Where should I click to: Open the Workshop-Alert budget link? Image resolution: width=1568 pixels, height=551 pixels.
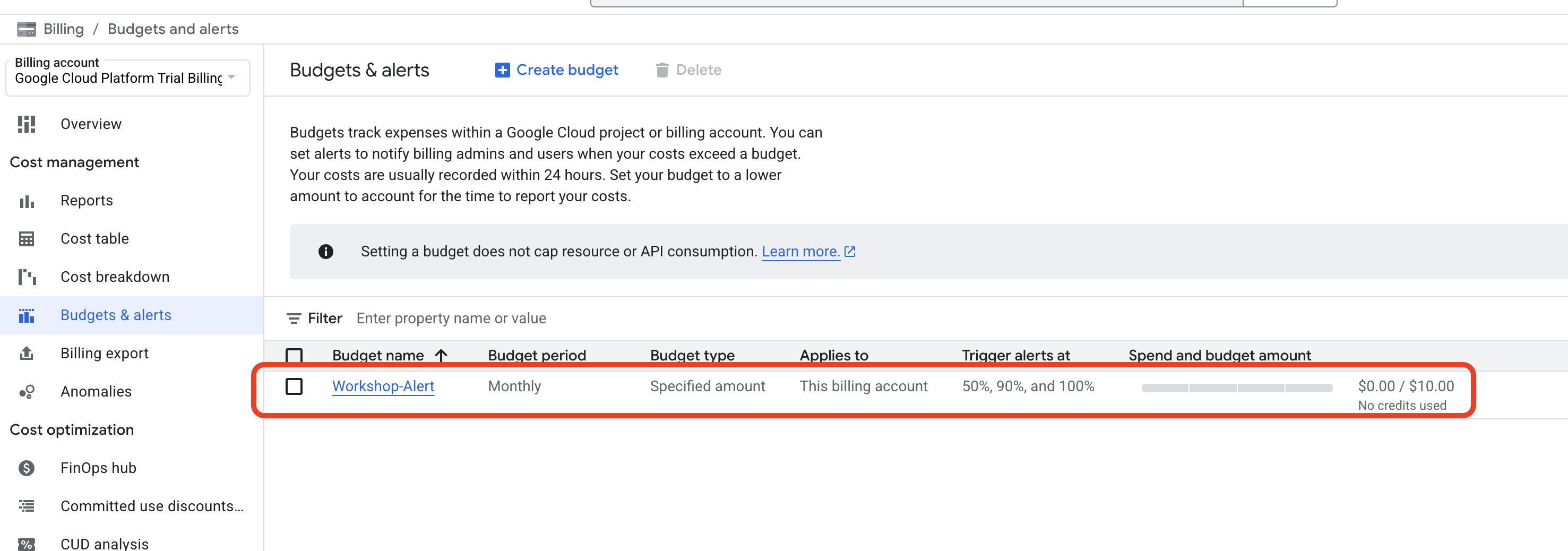click(383, 385)
